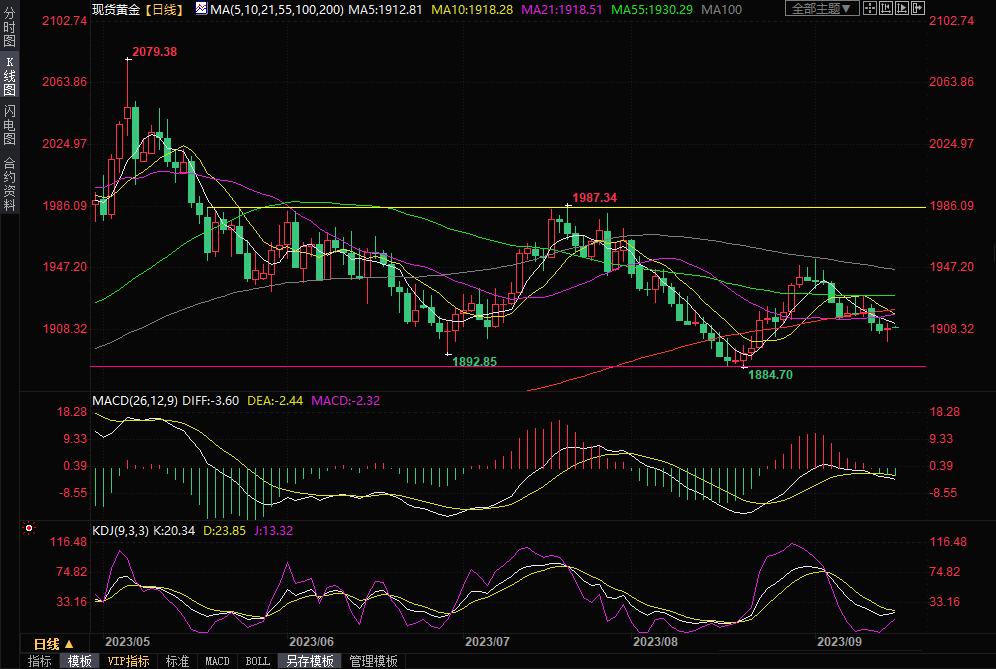Click the 2079.38 high price marker
The height and width of the screenshot is (669, 996).
click(153, 51)
